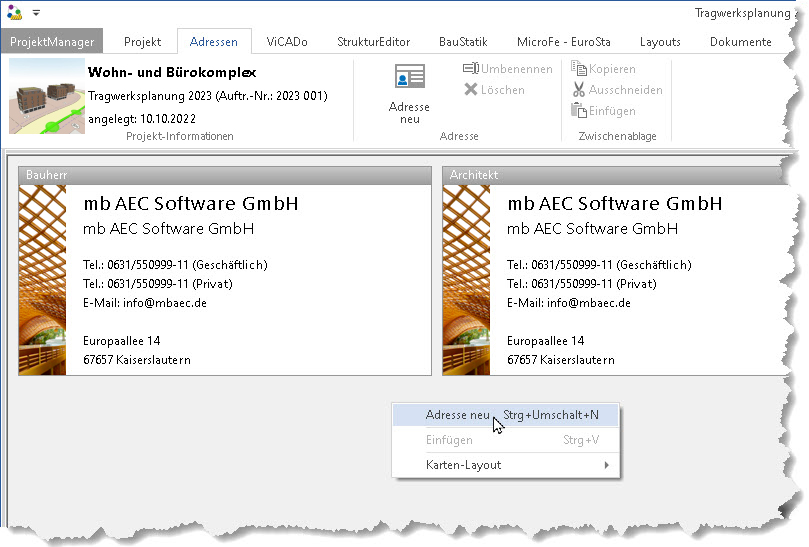Choose Adresse neu in the context menu
Image resolution: width=809 pixels, height=547 pixels.
pyautogui.click(x=506, y=415)
